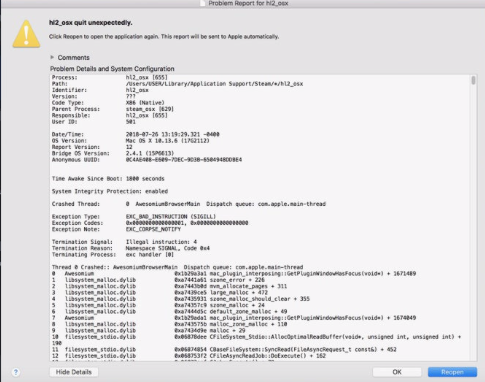This screenshot has width=485, height=382.
Task: Click 'Termination Signal:' Illegal instruction line
Action: tap(124, 242)
